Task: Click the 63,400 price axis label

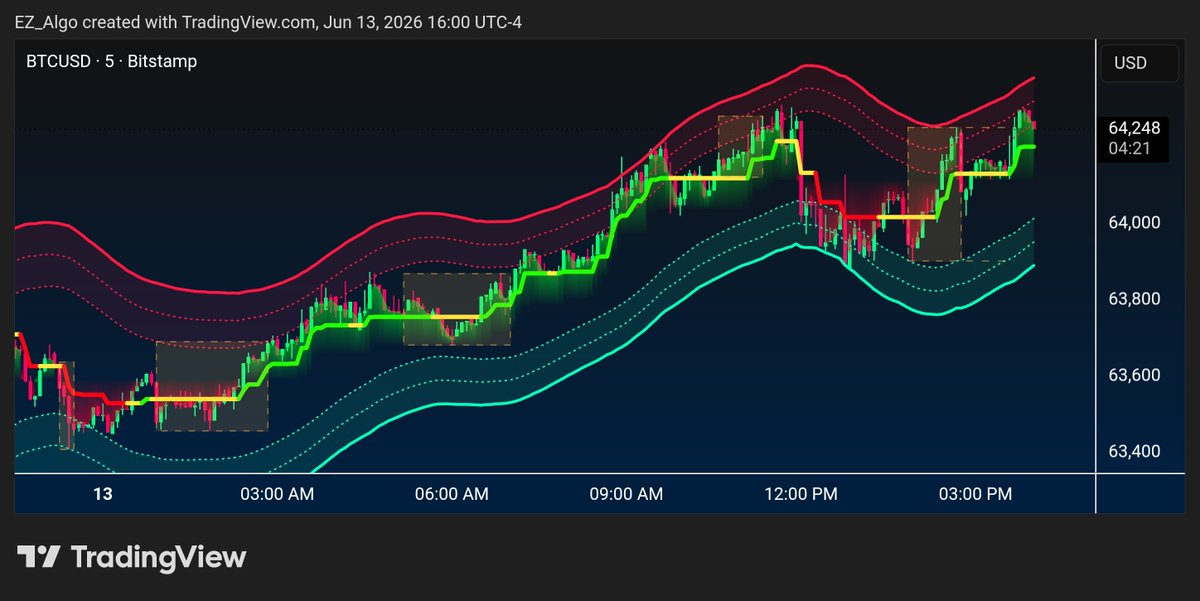Action: coord(1134,451)
